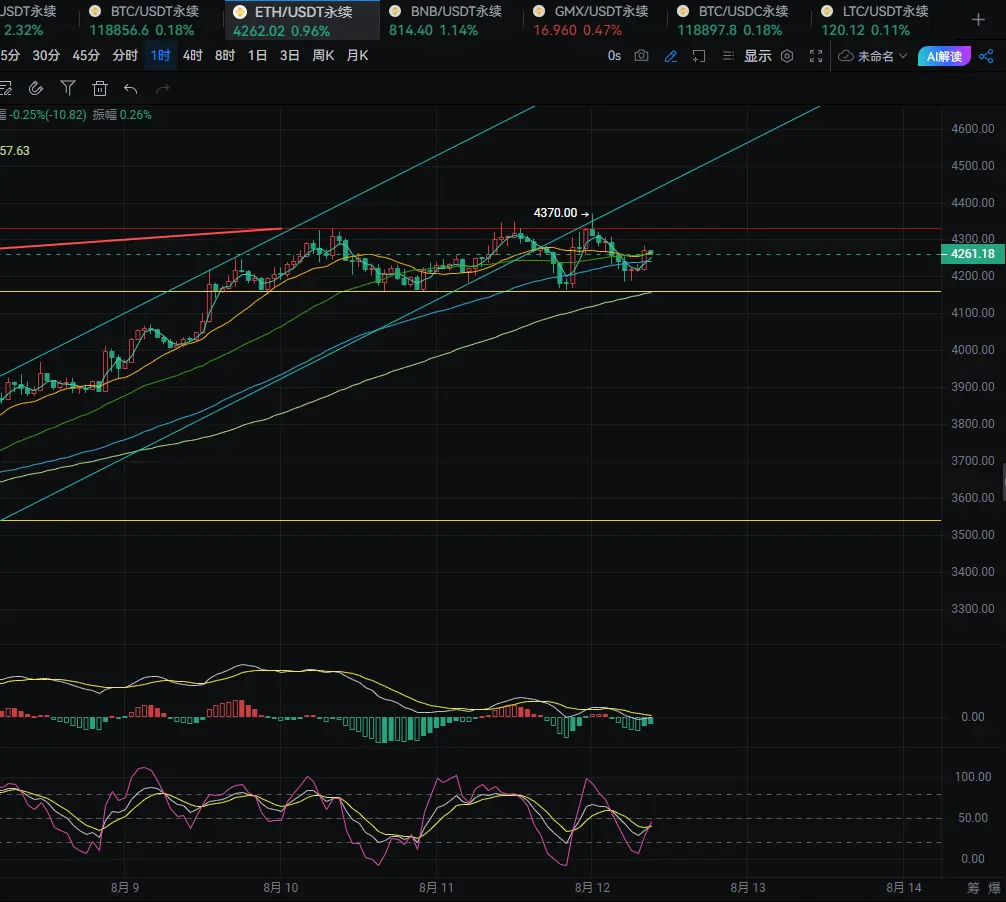Click the GMX/USDT coin icon
This screenshot has height=902, width=1006.
[539, 11]
